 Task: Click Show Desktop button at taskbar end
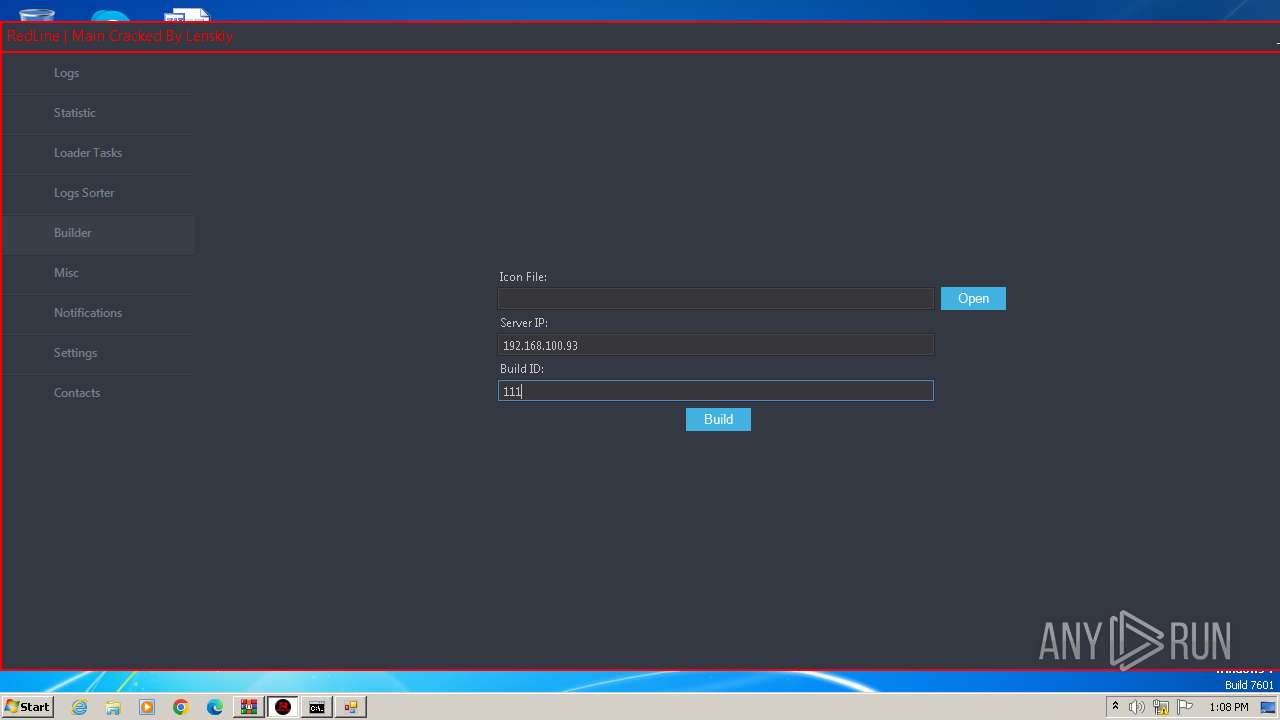pyautogui.click(x=1268, y=707)
